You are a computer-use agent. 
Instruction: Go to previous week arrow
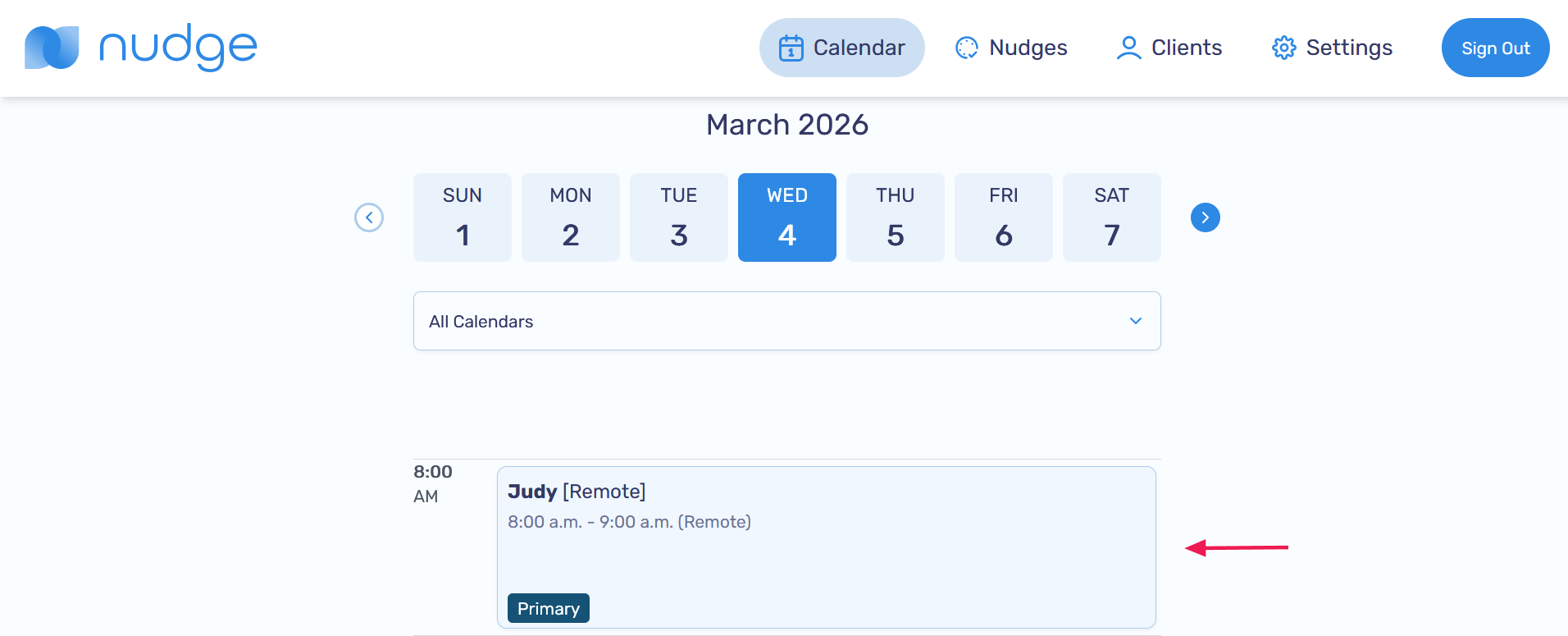click(369, 217)
